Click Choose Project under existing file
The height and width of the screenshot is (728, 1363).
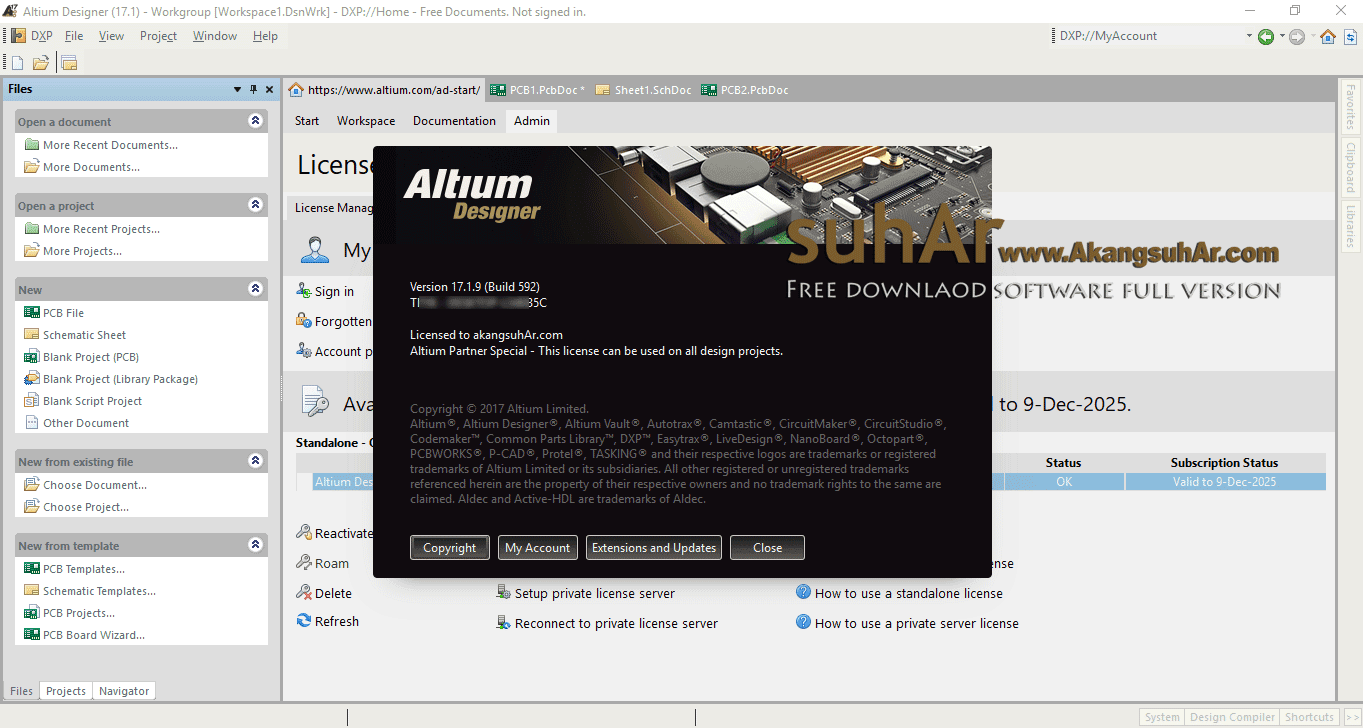point(77,507)
